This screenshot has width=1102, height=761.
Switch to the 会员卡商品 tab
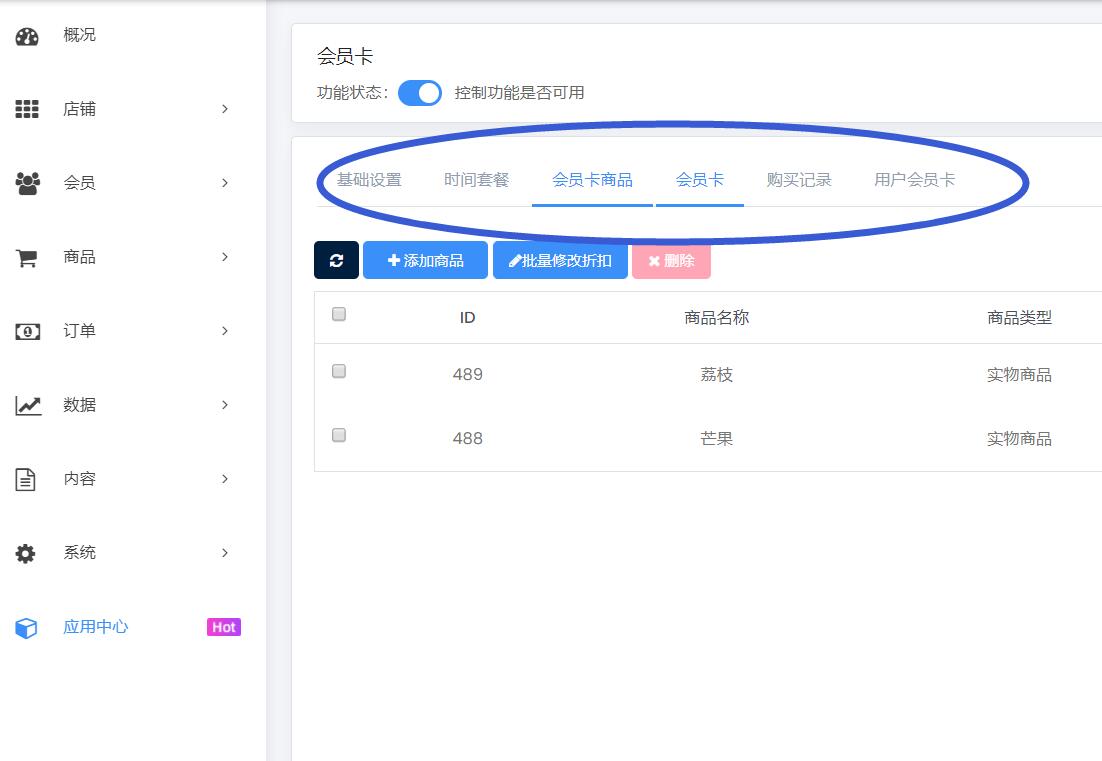592,180
